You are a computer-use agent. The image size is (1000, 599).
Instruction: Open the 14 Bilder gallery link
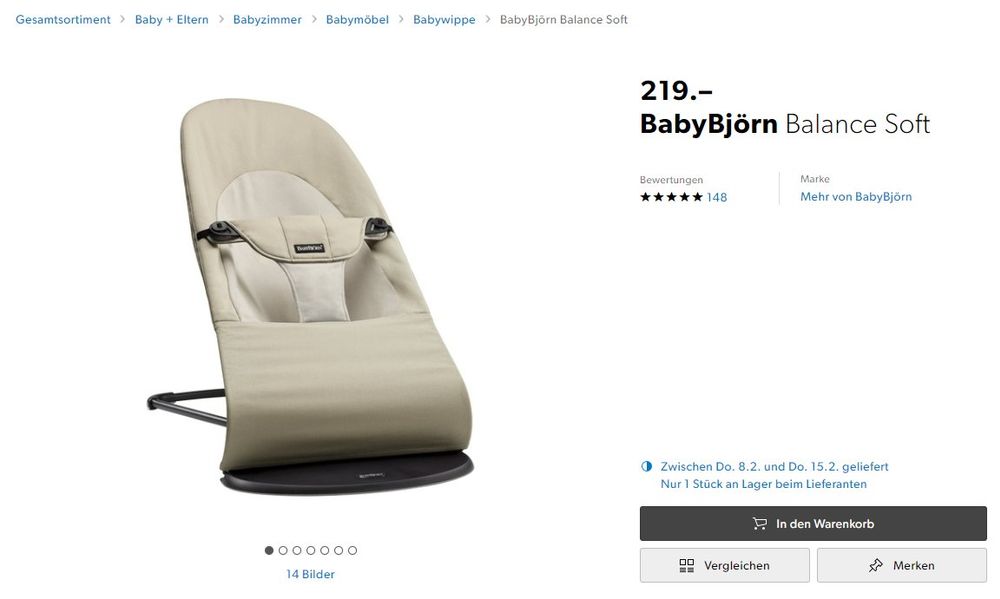[x=311, y=574]
